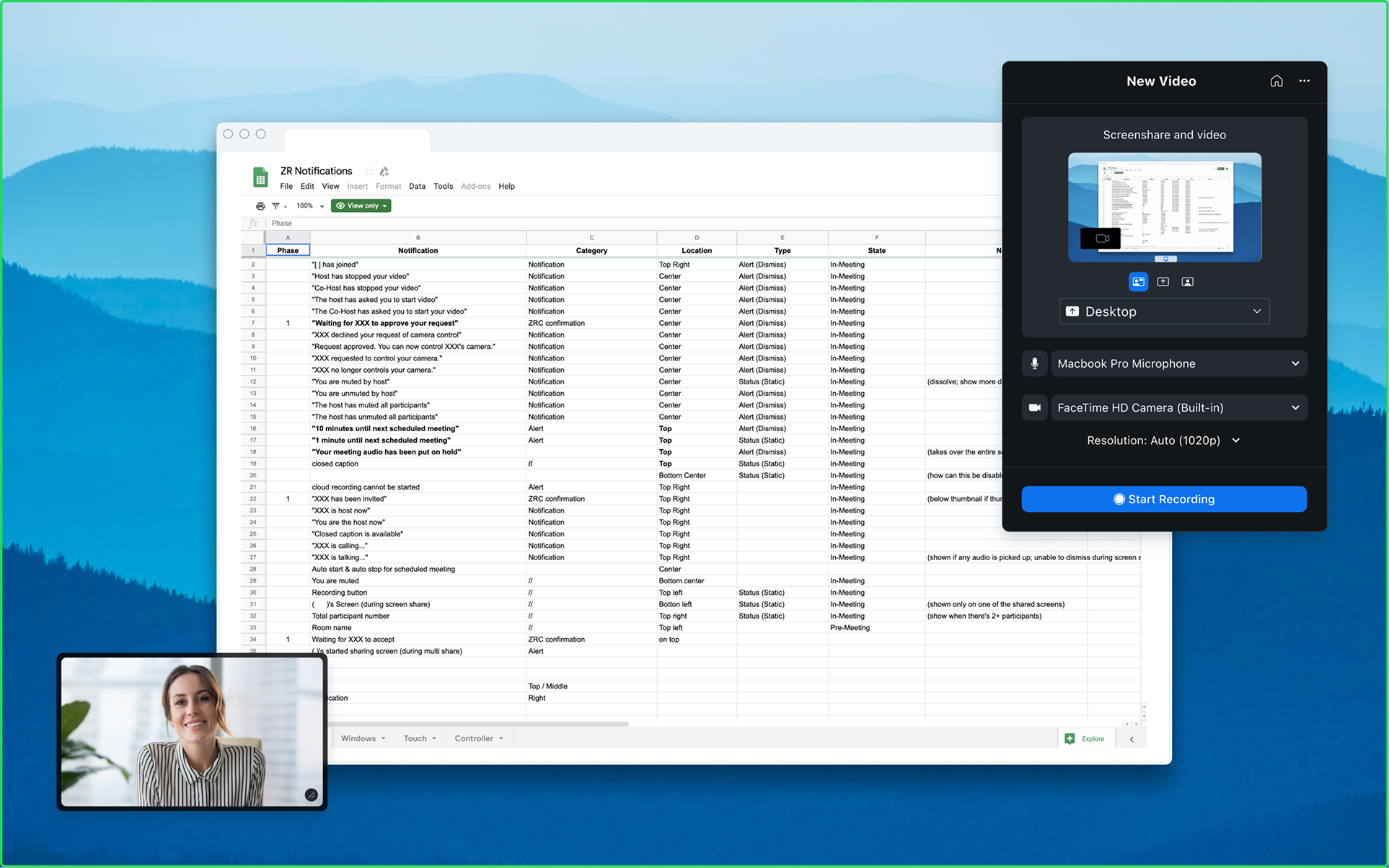Viewport: 1389px width, 868px height.
Task: Expand the Desktop source dropdown
Action: (1164, 311)
